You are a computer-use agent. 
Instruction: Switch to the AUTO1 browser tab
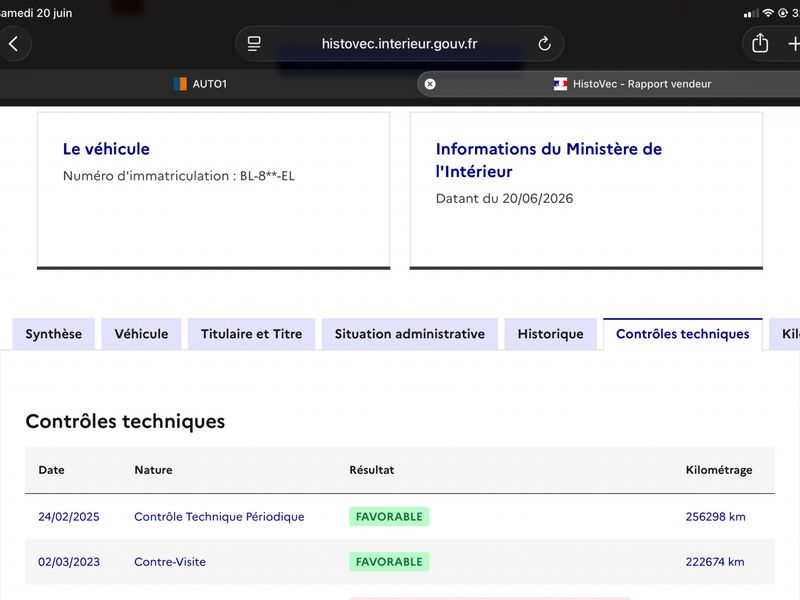point(200,84)
